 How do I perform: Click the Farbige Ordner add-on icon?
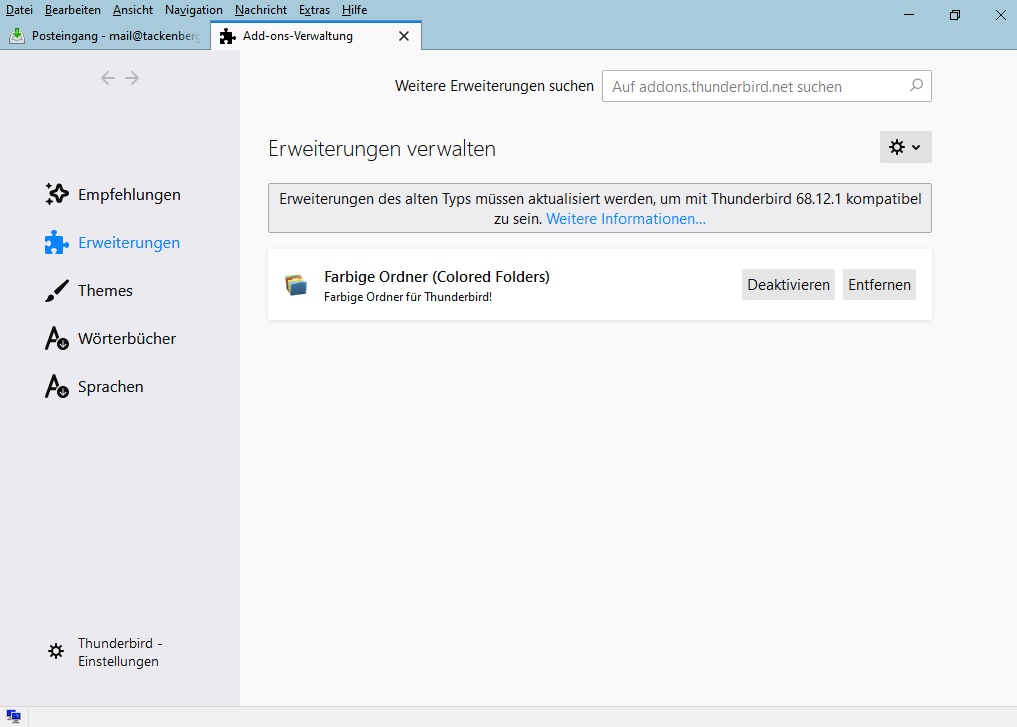(296, 285)
